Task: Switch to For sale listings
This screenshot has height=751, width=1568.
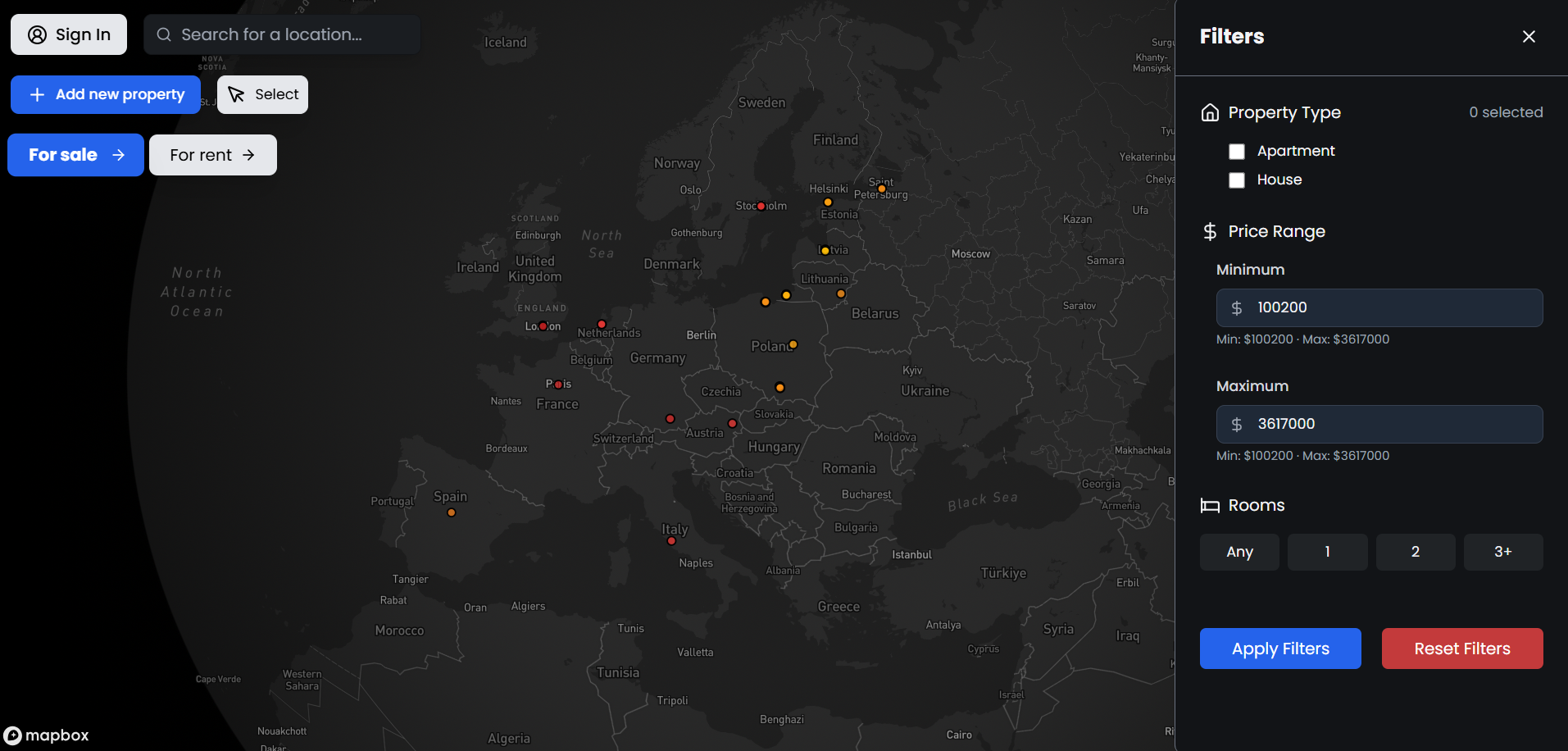Action: pyautogui.click(x=75, y=155)
